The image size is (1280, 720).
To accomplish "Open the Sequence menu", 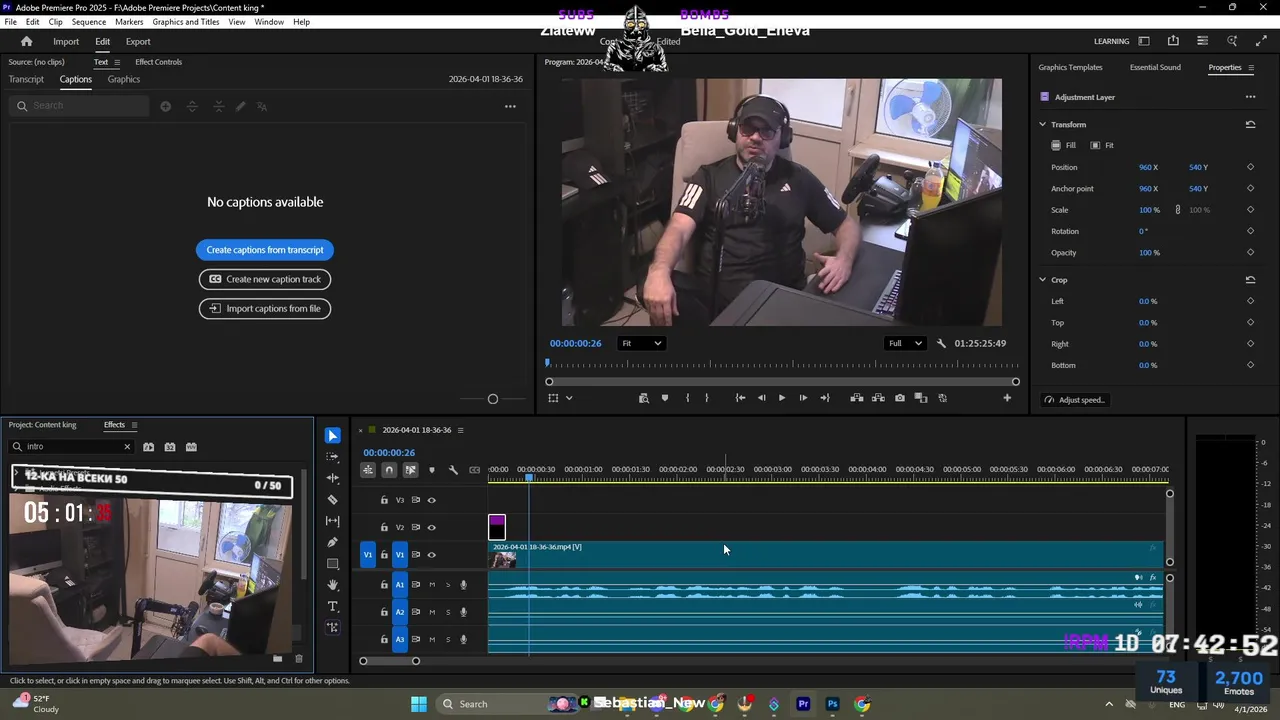I will pos(89,22).
